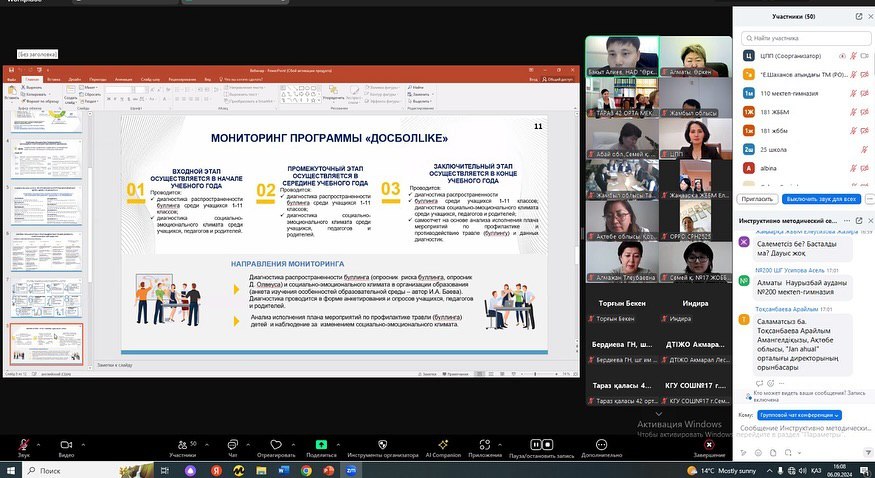
Task: Unmute microphone with the Звук icon
Action: coord(23,443)
